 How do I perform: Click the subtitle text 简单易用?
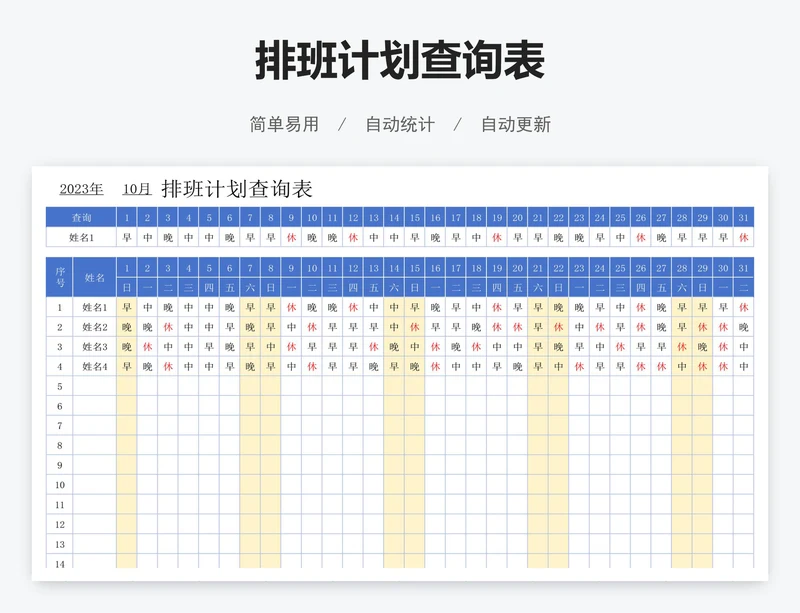click(x=284, y=124)
